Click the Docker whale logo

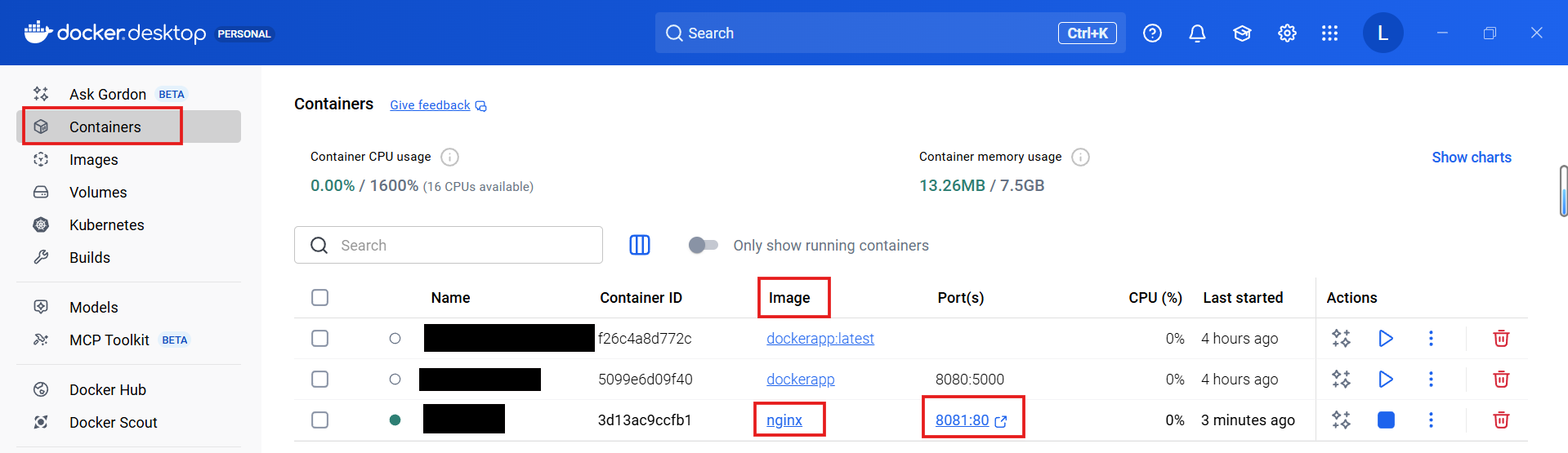click(x=38, y=32)
